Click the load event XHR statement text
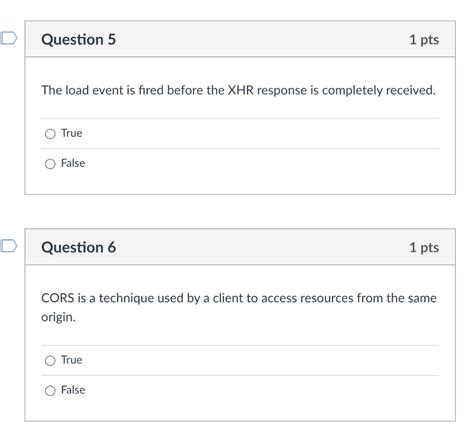The height and width of the screenshot is (441, 474). click(238, 90)
